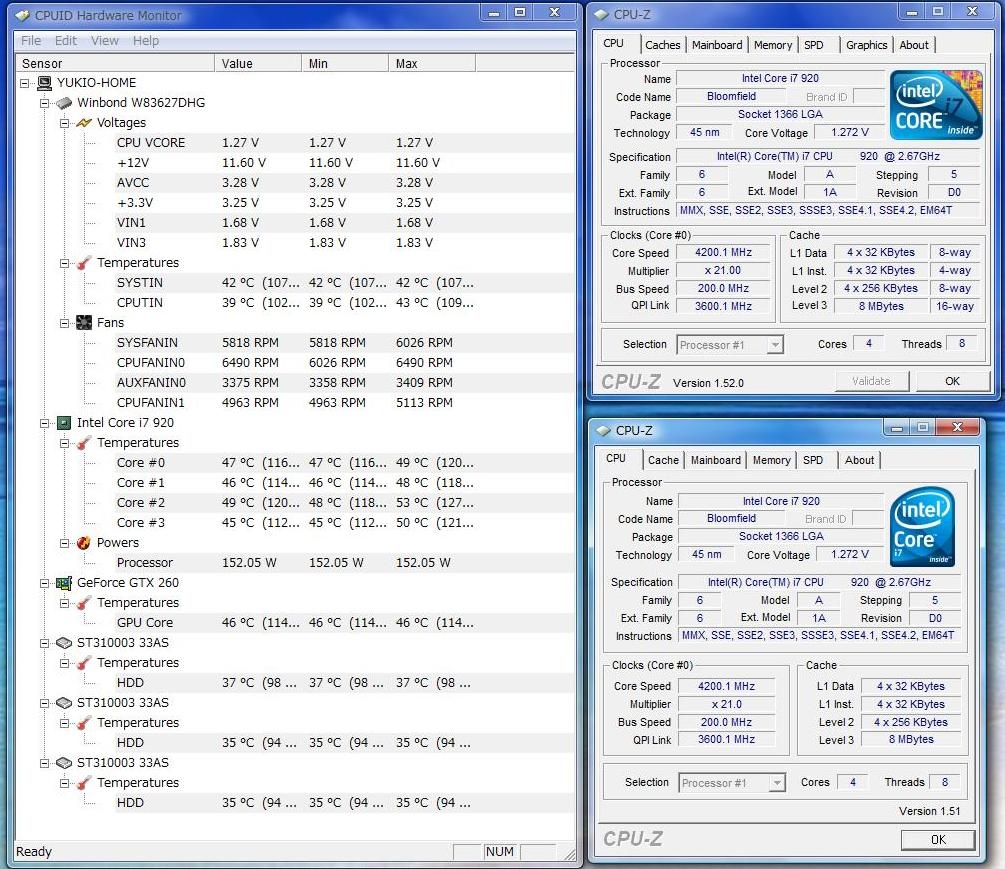Select the CPU VCORE voltage row
Screen dimensions: 1005x869
pyautogui.click(x=344, y=142)
